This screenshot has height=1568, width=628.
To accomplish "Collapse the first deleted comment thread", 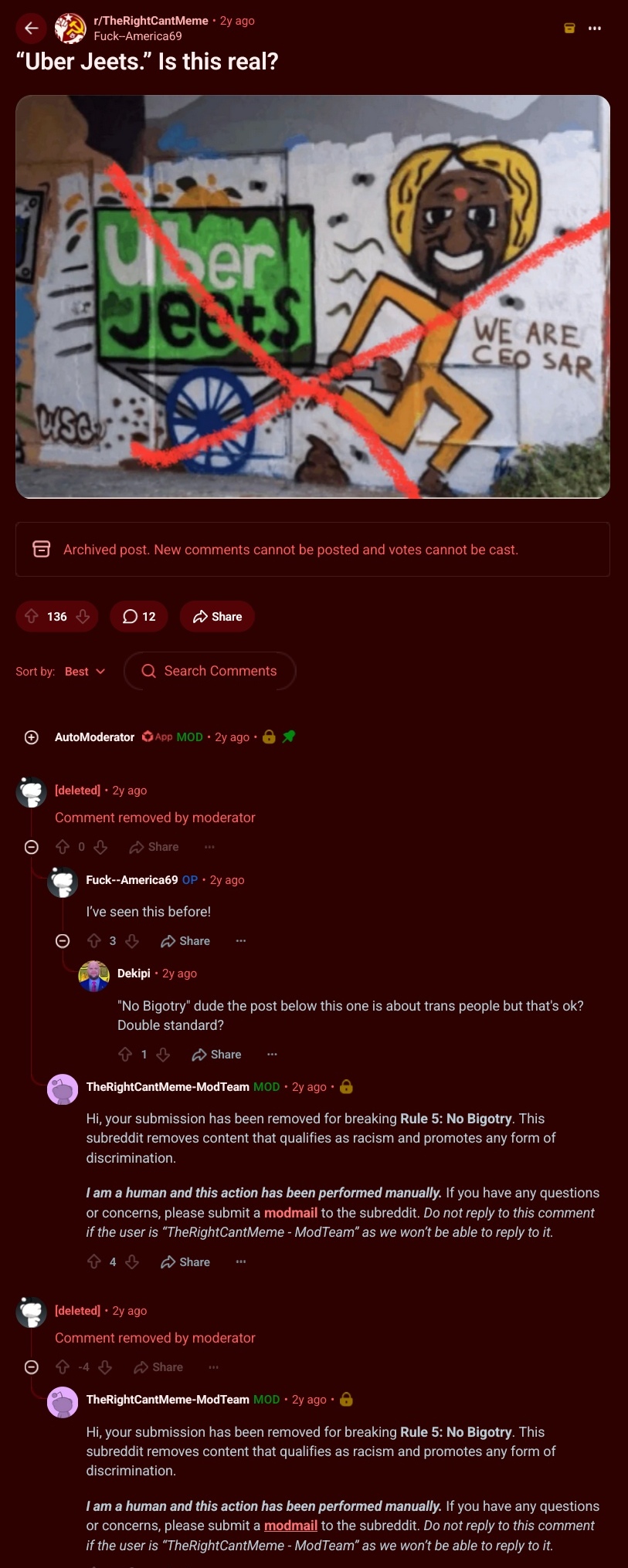I will click(x=32, y=847).
